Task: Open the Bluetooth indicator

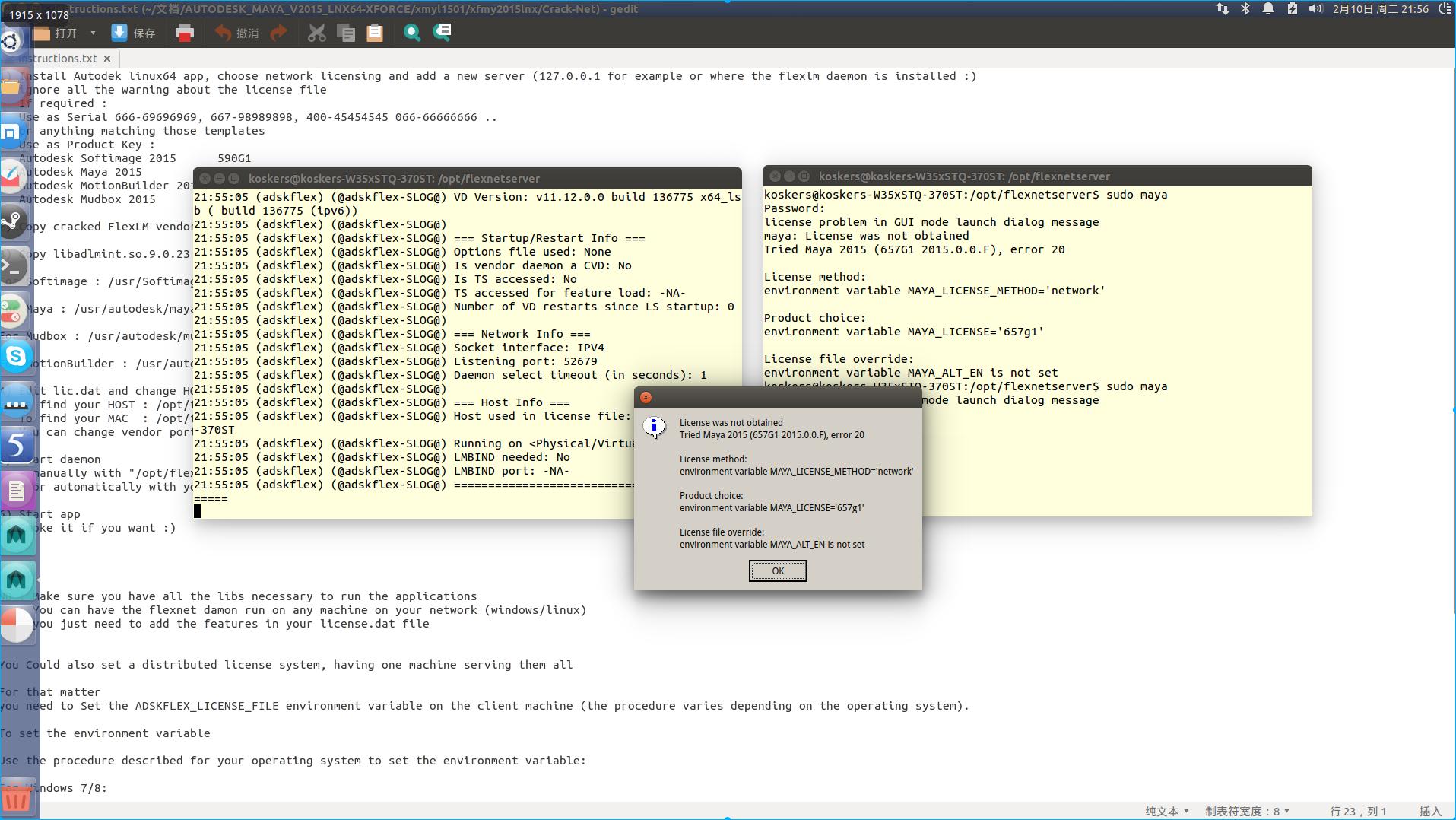Action: [1245, 9]
